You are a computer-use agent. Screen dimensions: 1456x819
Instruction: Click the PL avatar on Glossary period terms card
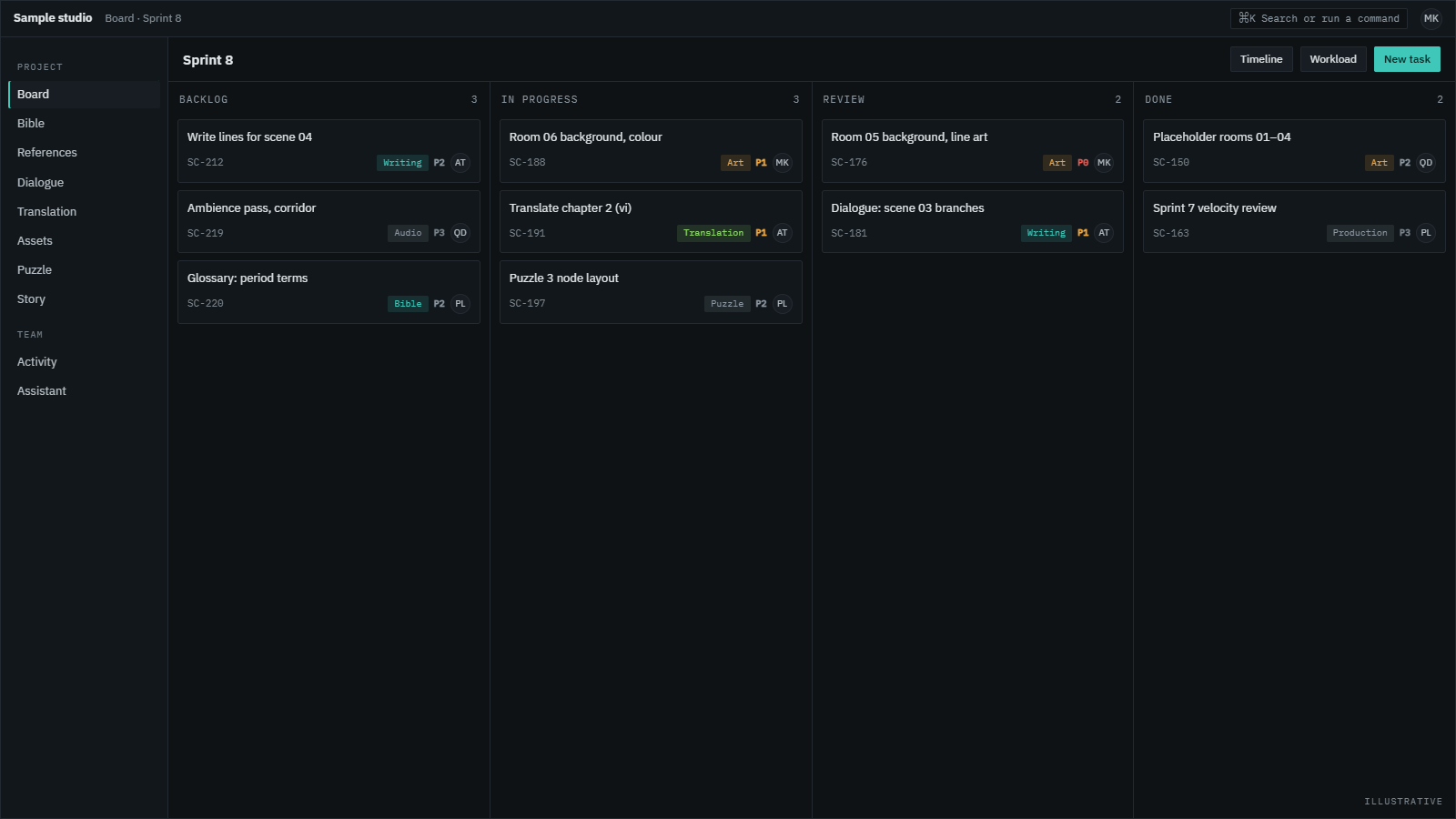click(460, 304)
